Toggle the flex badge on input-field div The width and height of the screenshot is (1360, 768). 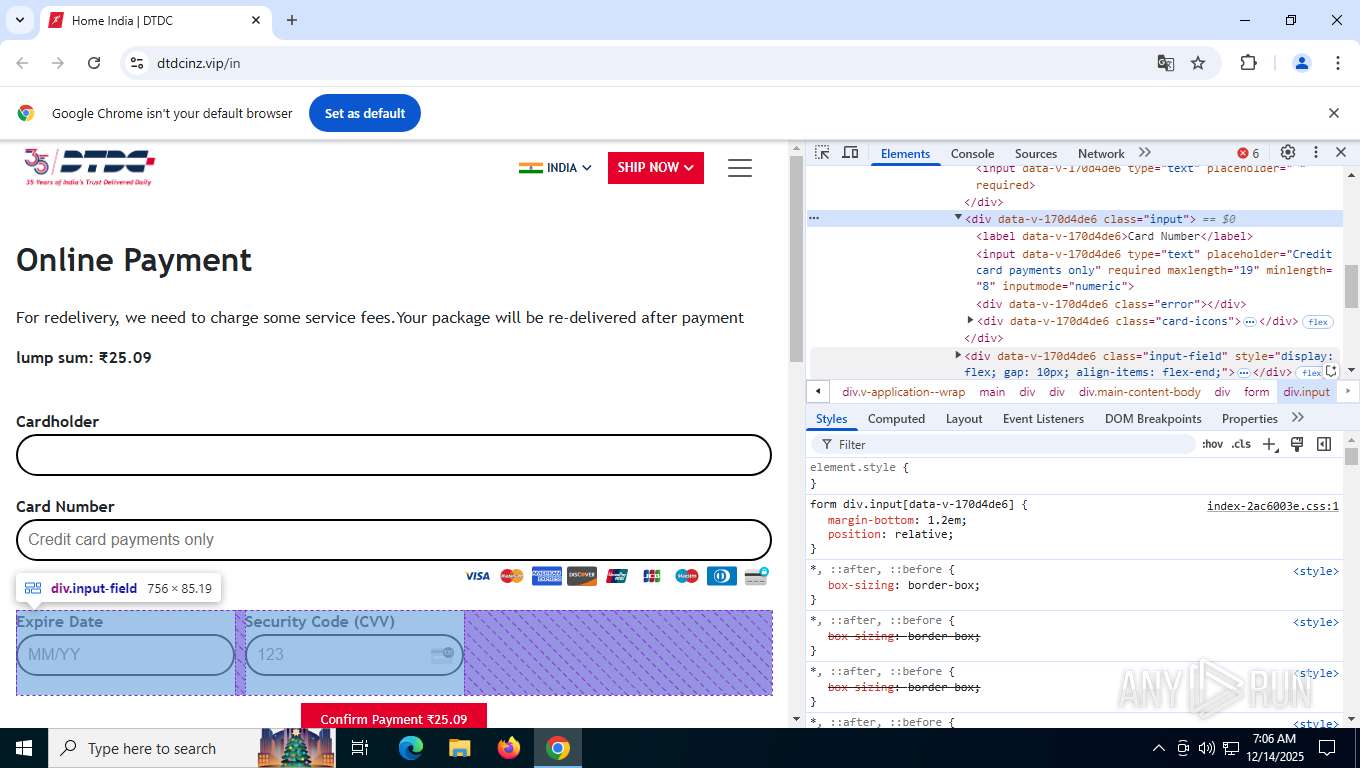pos(1311,373)
